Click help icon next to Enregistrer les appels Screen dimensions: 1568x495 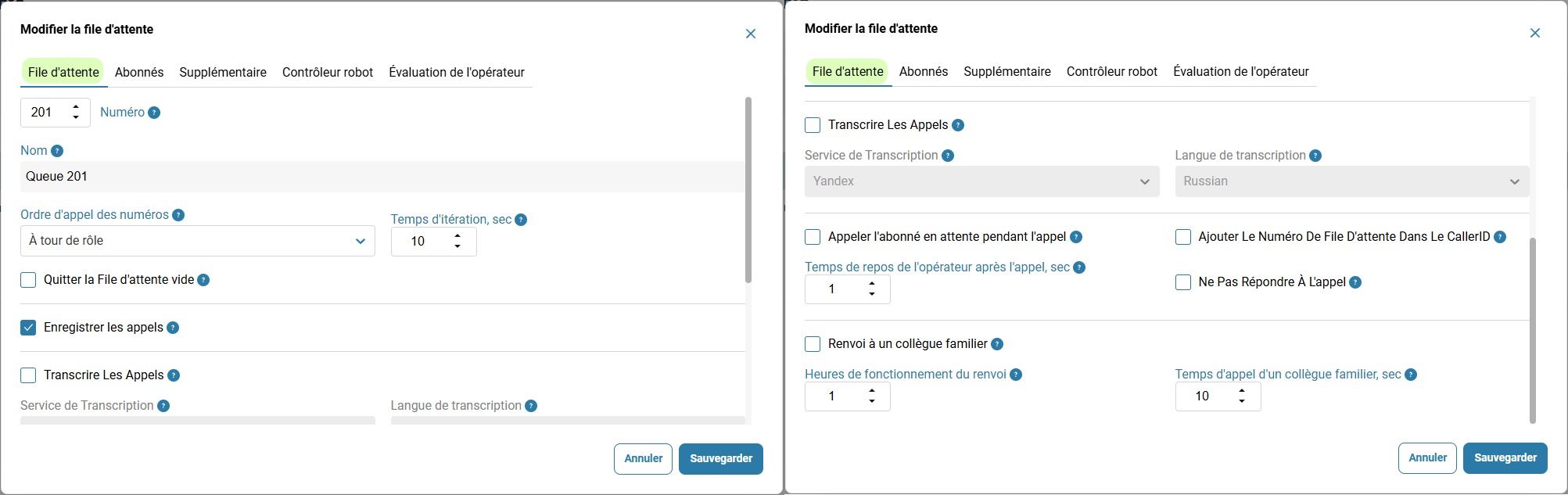pos(173,328)
